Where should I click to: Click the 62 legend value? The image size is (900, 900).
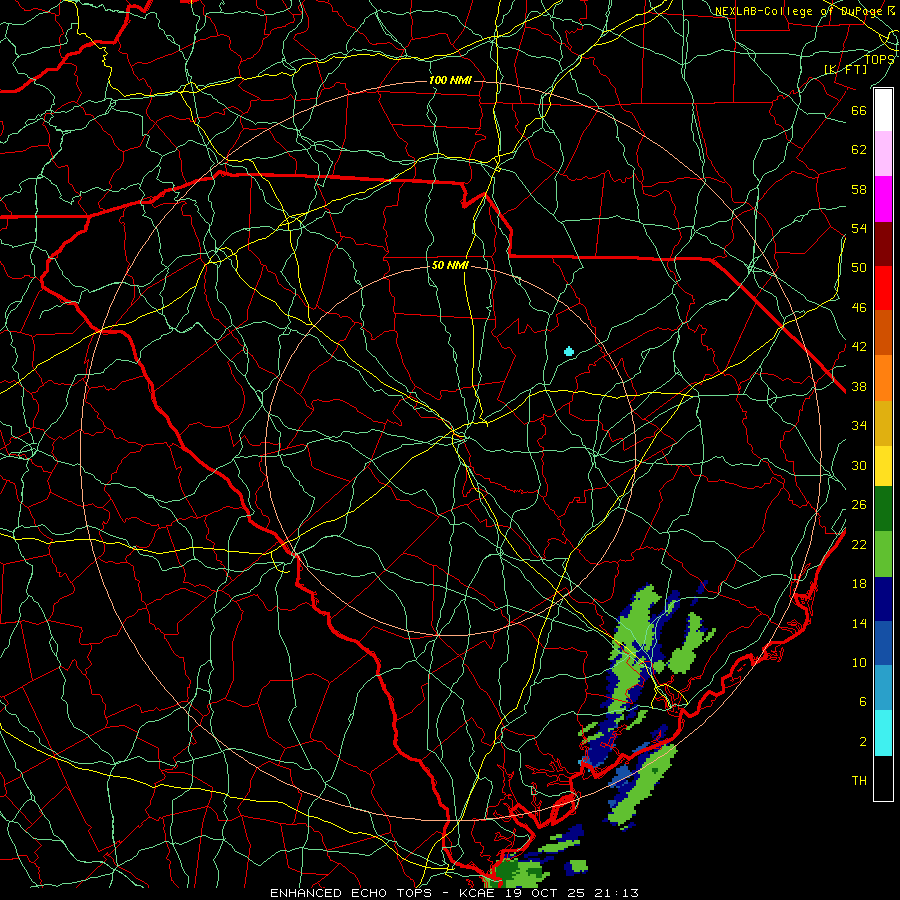click(x=859, y=150)
